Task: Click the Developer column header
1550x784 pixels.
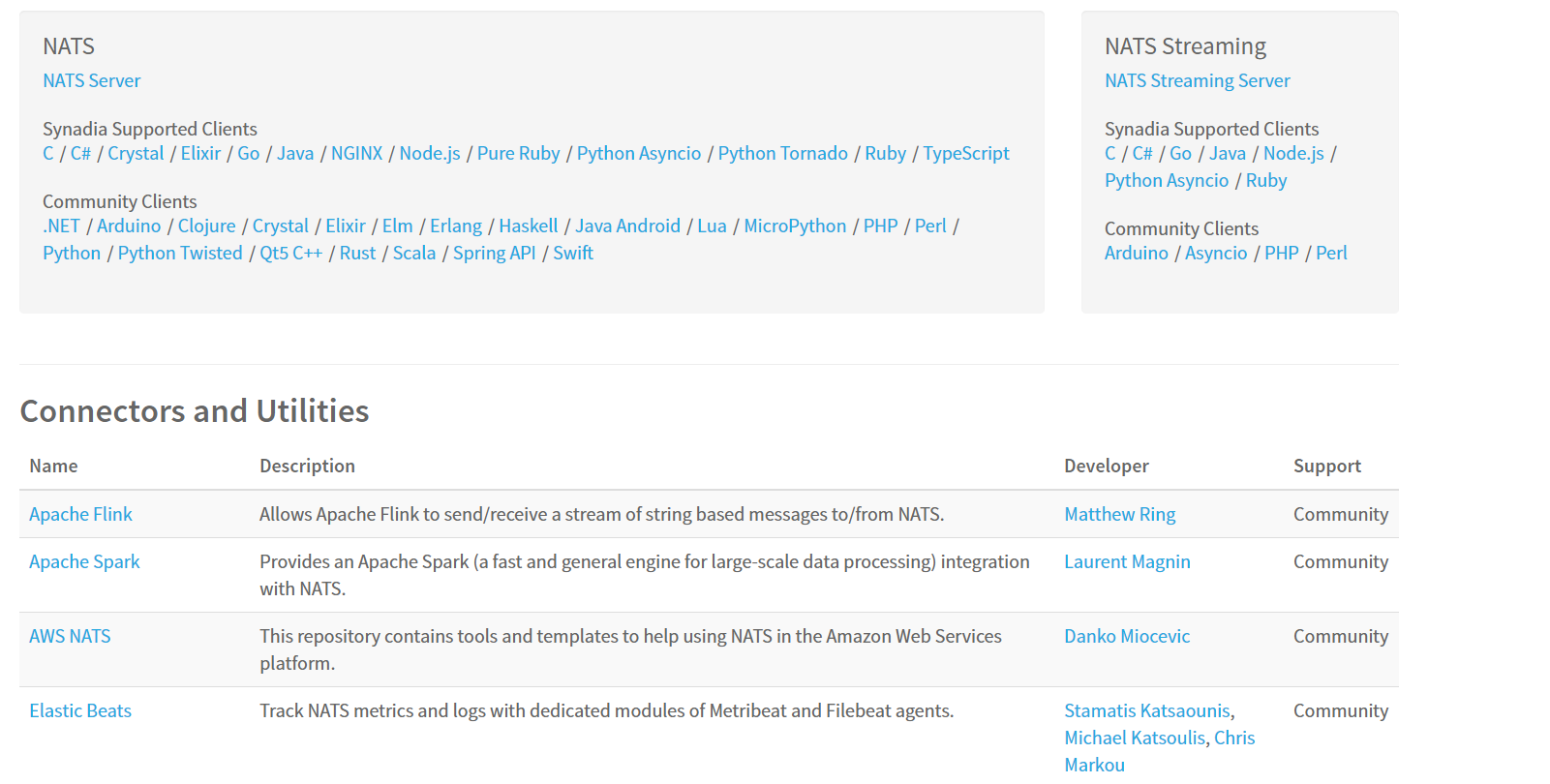Action: pyautogui.click(x=1107, y=467)
